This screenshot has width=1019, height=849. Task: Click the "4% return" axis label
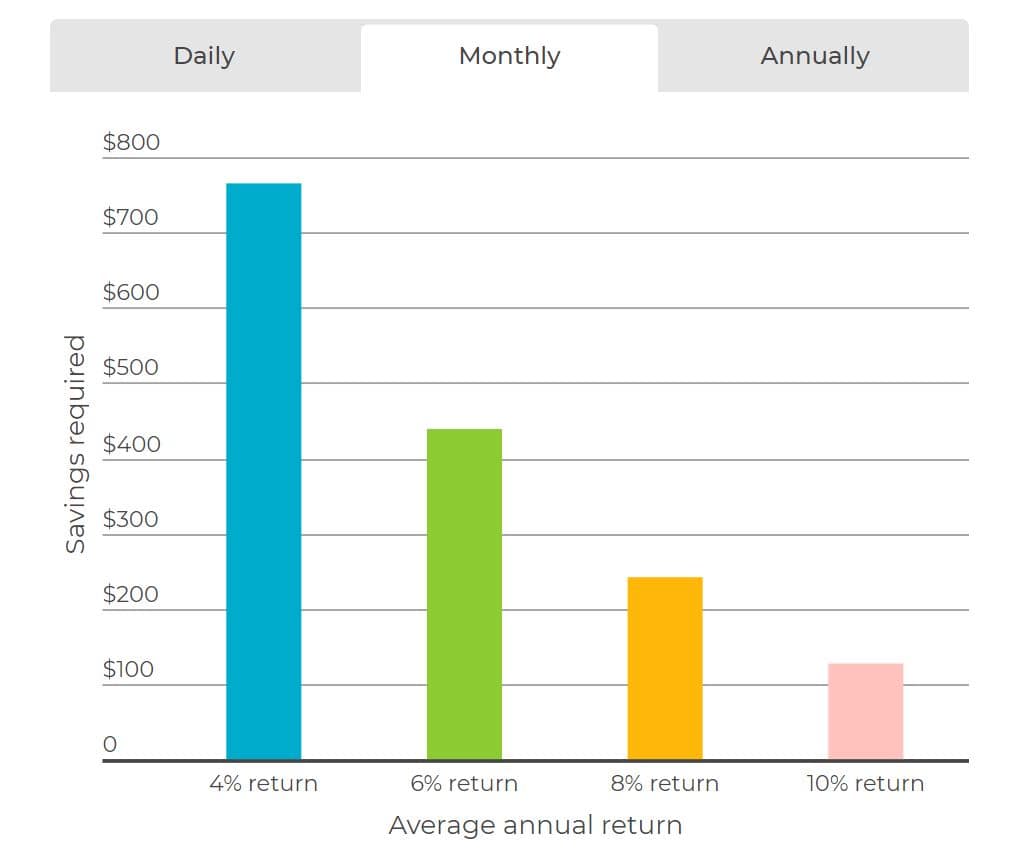(x=264, y=784)
